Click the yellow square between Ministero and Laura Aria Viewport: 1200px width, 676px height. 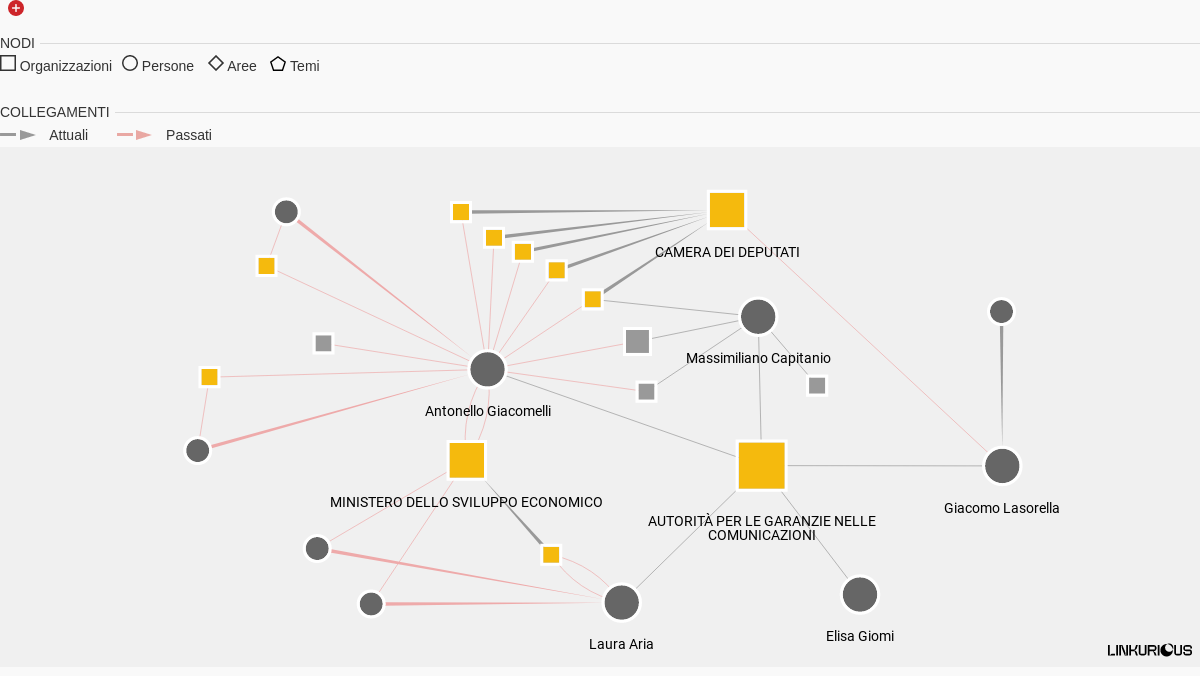pyautogui.click(x=551, y=554)
